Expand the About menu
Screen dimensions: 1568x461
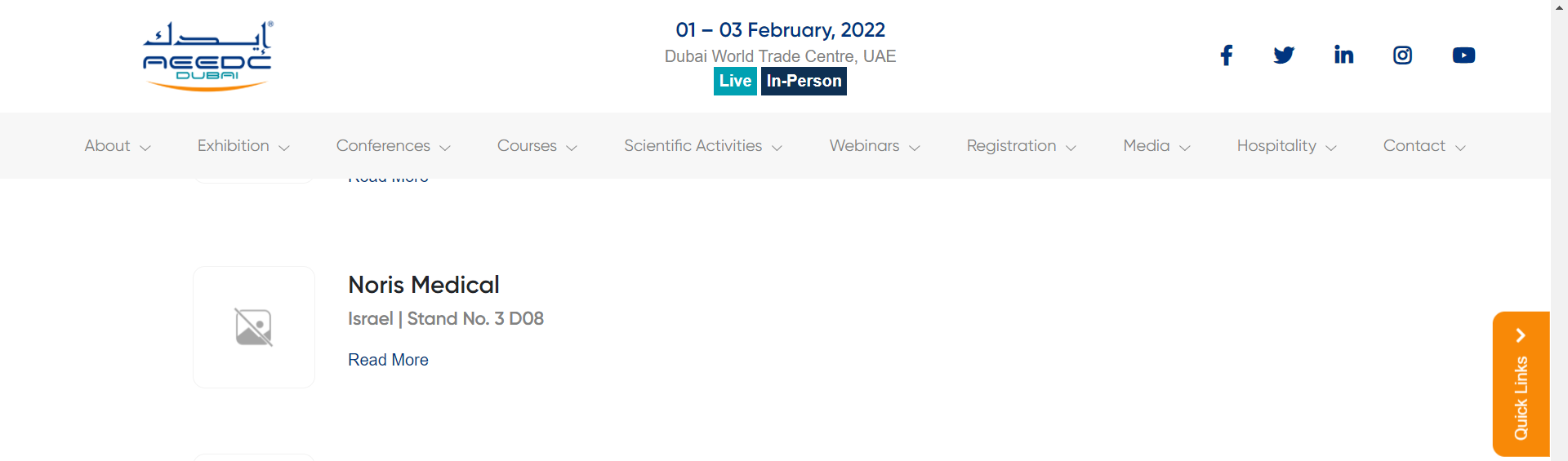[x=118, y=146]
